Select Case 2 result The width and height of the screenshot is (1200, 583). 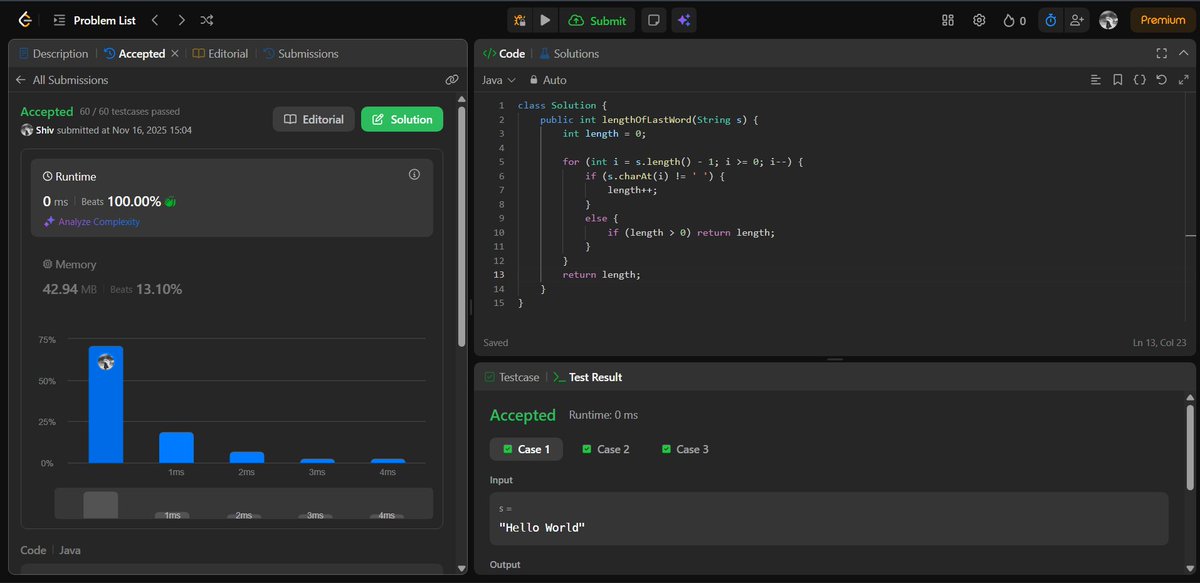[606, 449]
